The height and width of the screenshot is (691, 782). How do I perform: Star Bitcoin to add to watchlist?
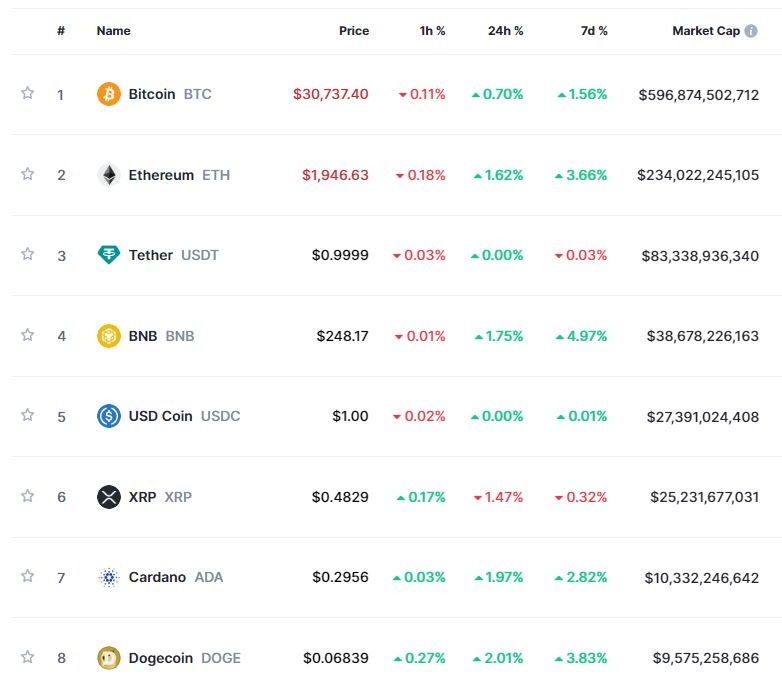(x=28, y=93)
